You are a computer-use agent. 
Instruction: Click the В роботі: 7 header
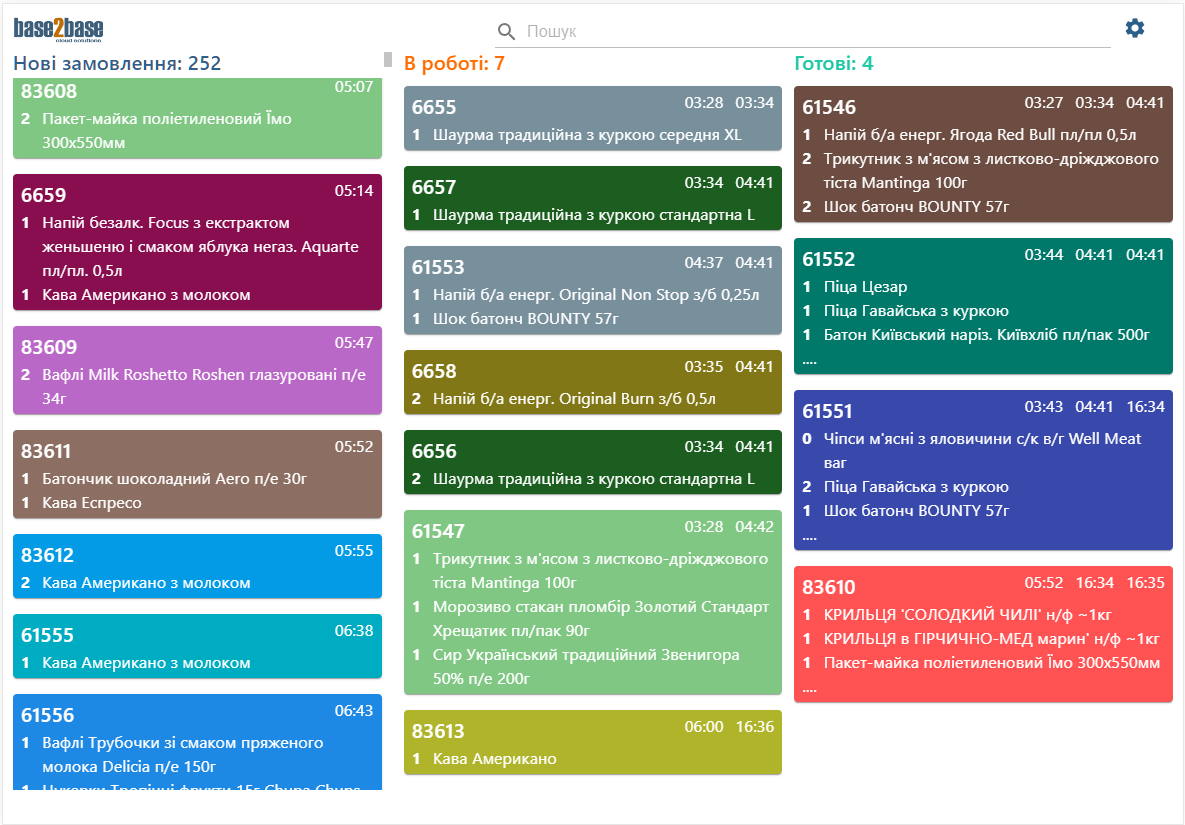click(454, 63)
